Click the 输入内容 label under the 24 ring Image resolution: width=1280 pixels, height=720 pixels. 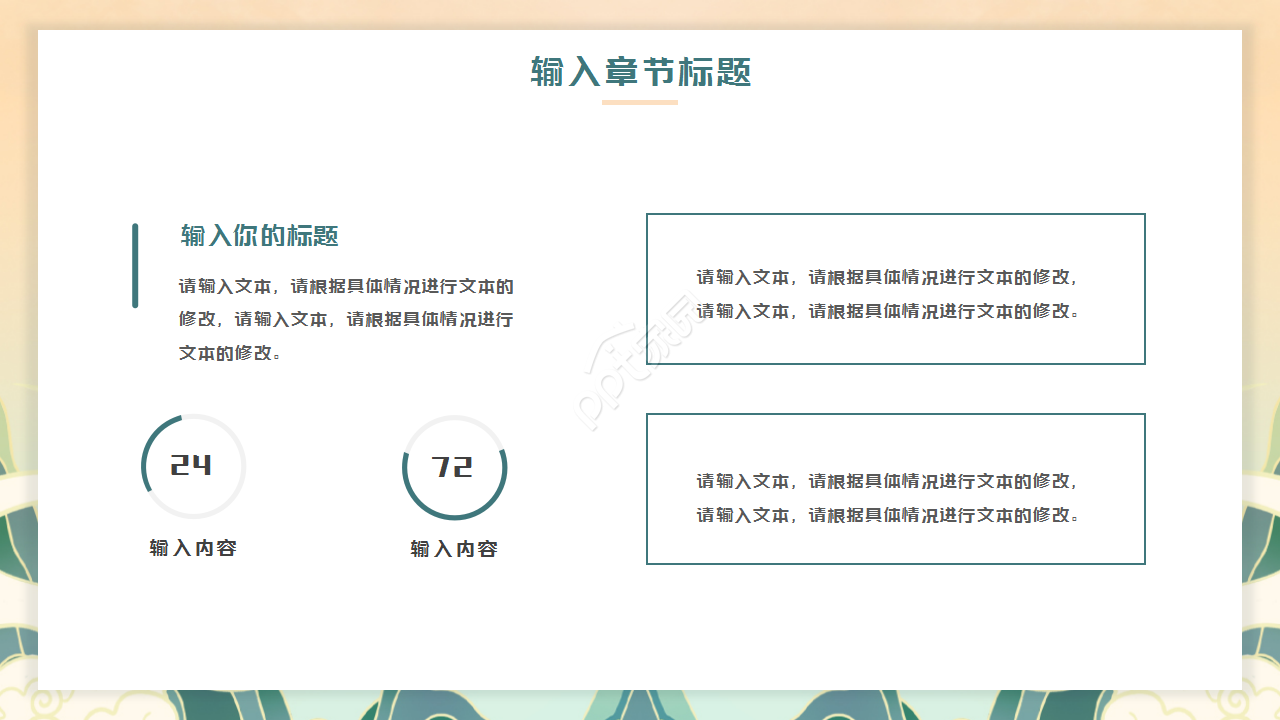(193, 548)
